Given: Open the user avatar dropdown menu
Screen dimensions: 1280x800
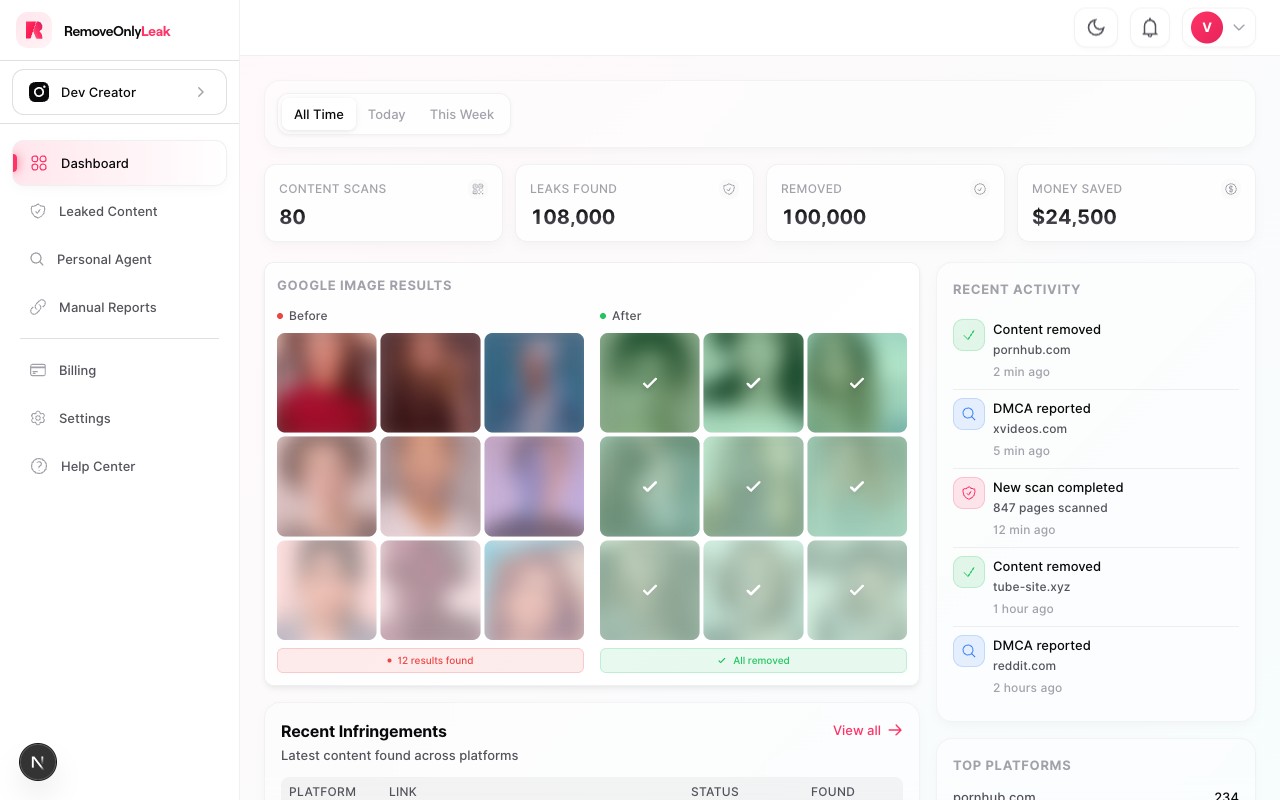Looking at the screenshot, I should (1207, 28).
